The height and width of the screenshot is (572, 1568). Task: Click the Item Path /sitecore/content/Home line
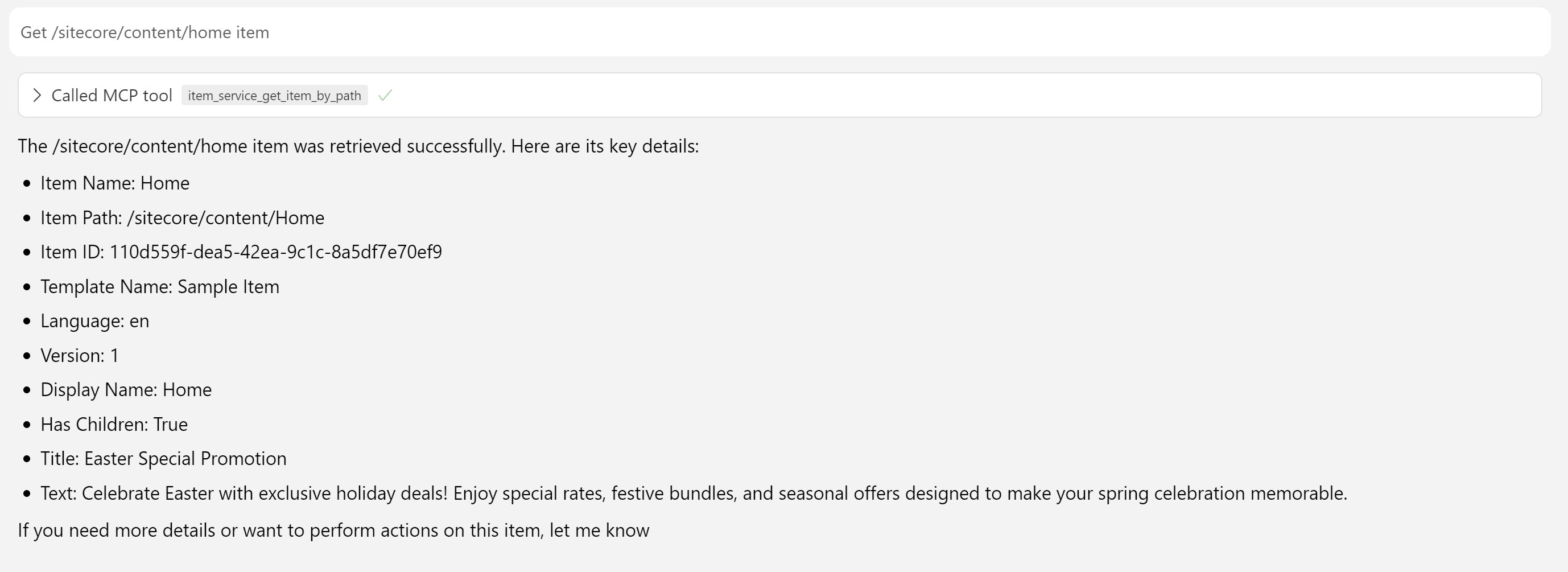coord(182,218)
